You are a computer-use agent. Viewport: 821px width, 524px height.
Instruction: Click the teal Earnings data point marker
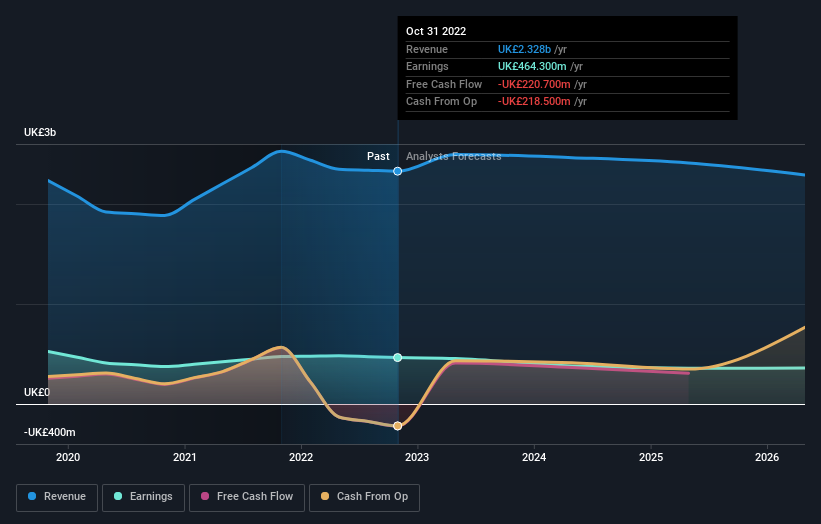397,358
